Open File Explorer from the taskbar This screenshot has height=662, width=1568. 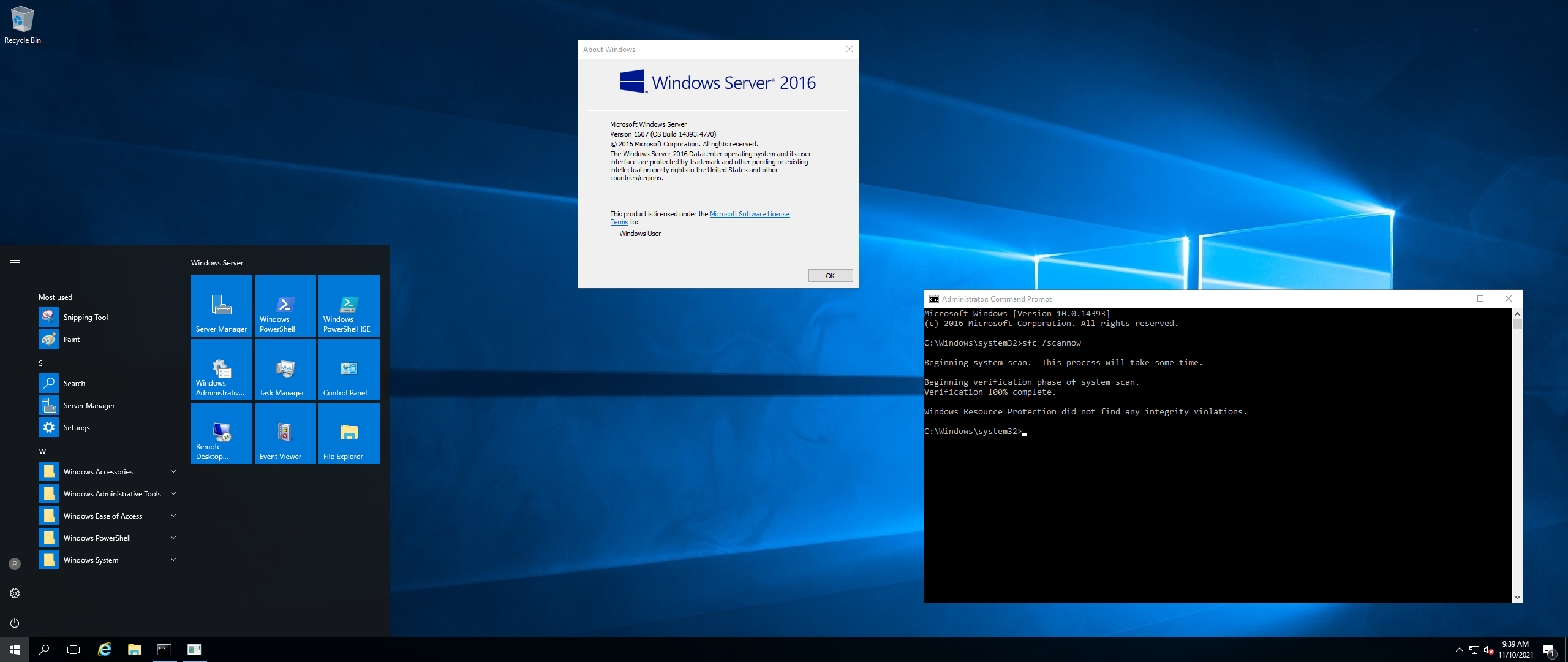[135, 650]
